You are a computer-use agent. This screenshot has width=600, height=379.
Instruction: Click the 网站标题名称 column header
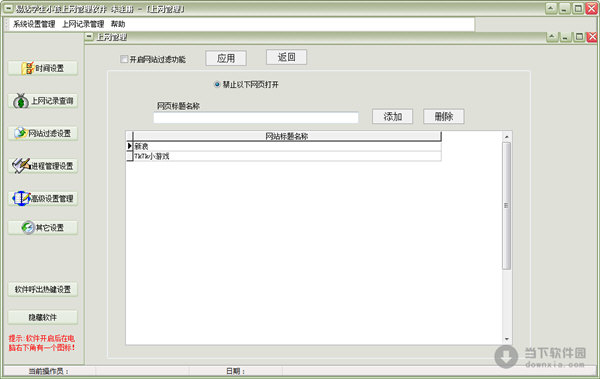coord(287,136)
